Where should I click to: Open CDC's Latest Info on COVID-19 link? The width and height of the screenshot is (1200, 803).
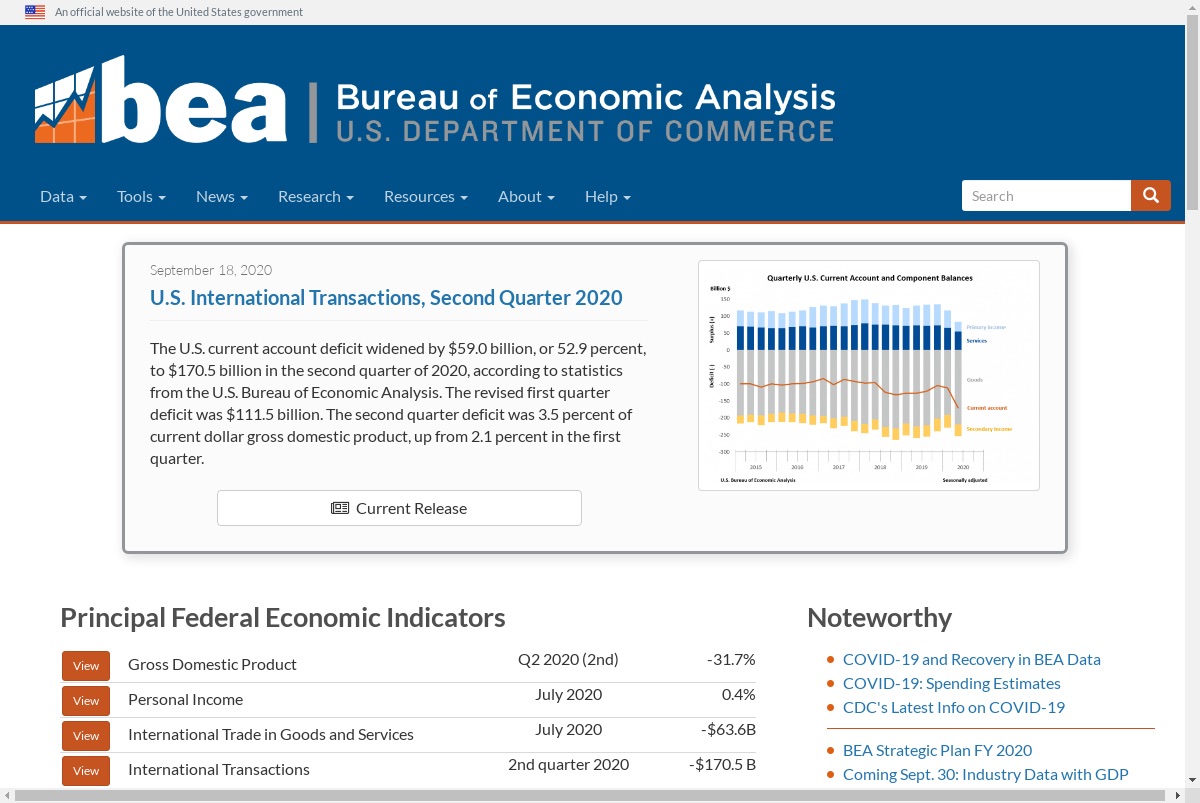[x=954, y=707]
